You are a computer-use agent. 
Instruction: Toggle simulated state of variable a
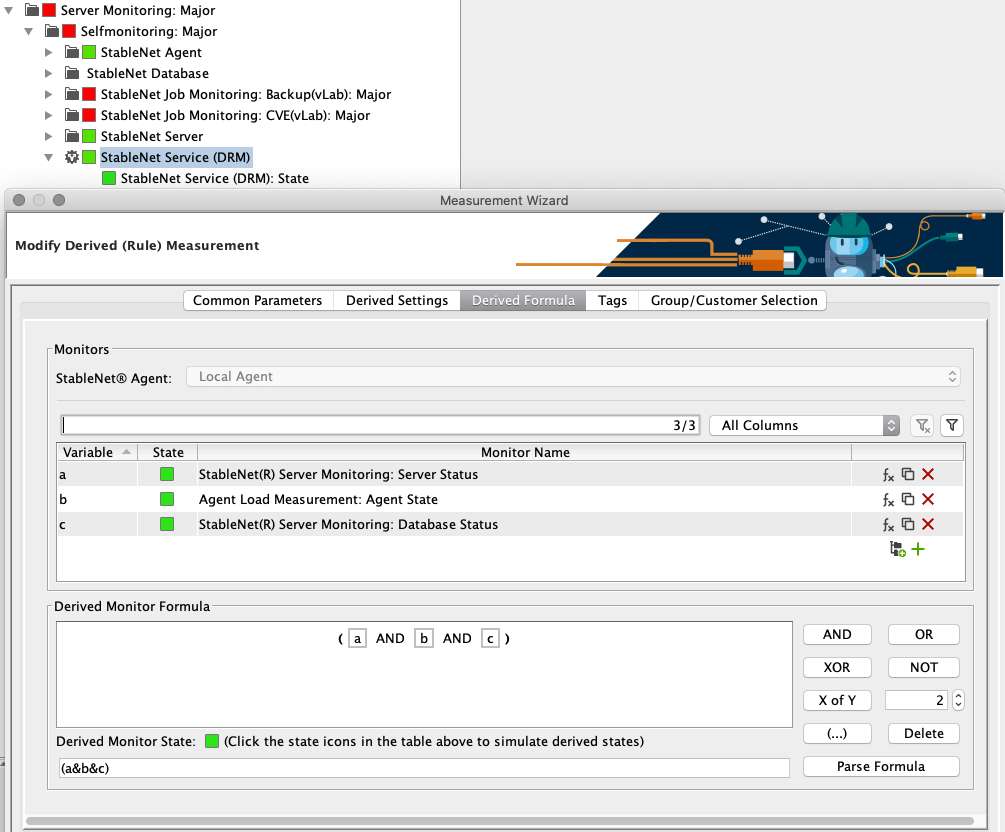167,474
